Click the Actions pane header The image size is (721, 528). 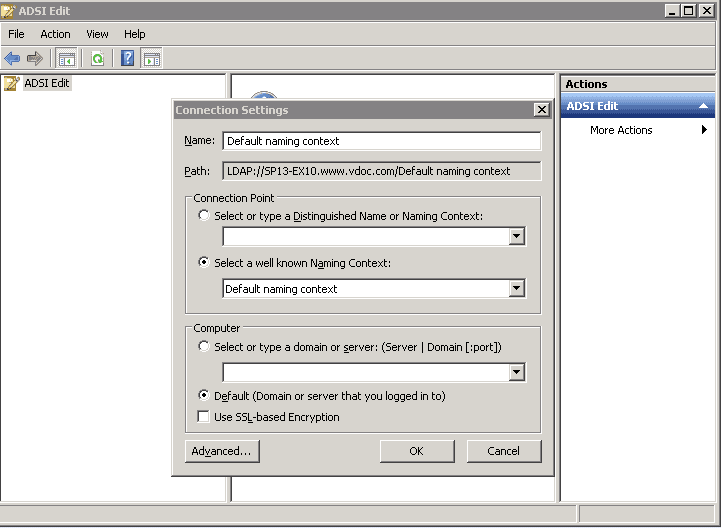pyautogui.click(x=637, y=84)
